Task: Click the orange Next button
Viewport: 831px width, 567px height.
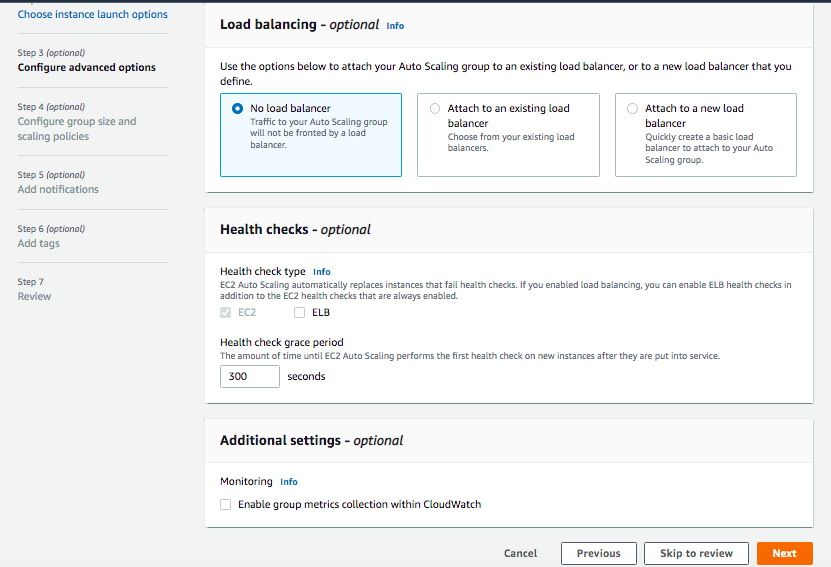Action: click(x=784, y=553)
